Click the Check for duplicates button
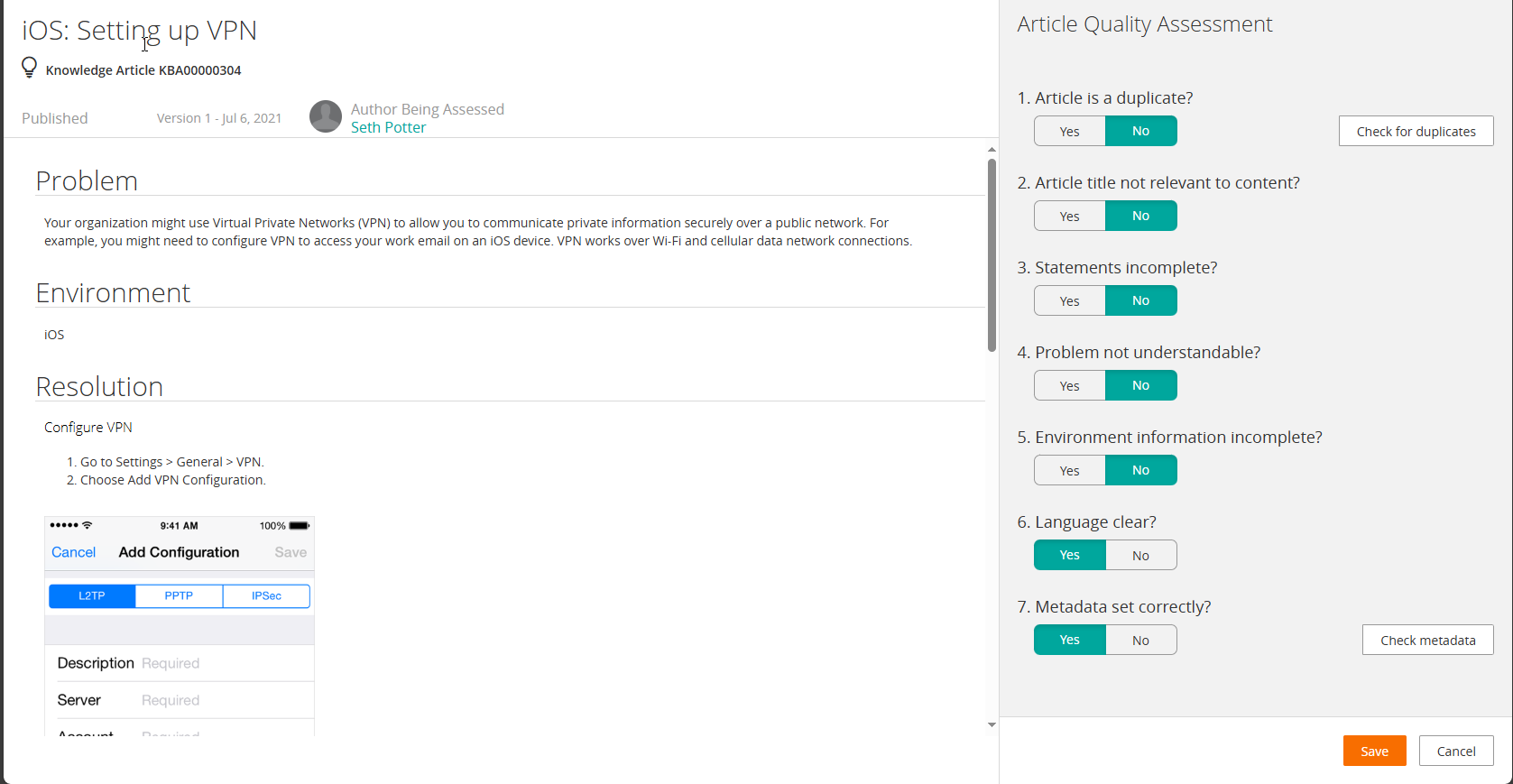The height and width of the screenshot is (784, 1513). [1416, 132]
